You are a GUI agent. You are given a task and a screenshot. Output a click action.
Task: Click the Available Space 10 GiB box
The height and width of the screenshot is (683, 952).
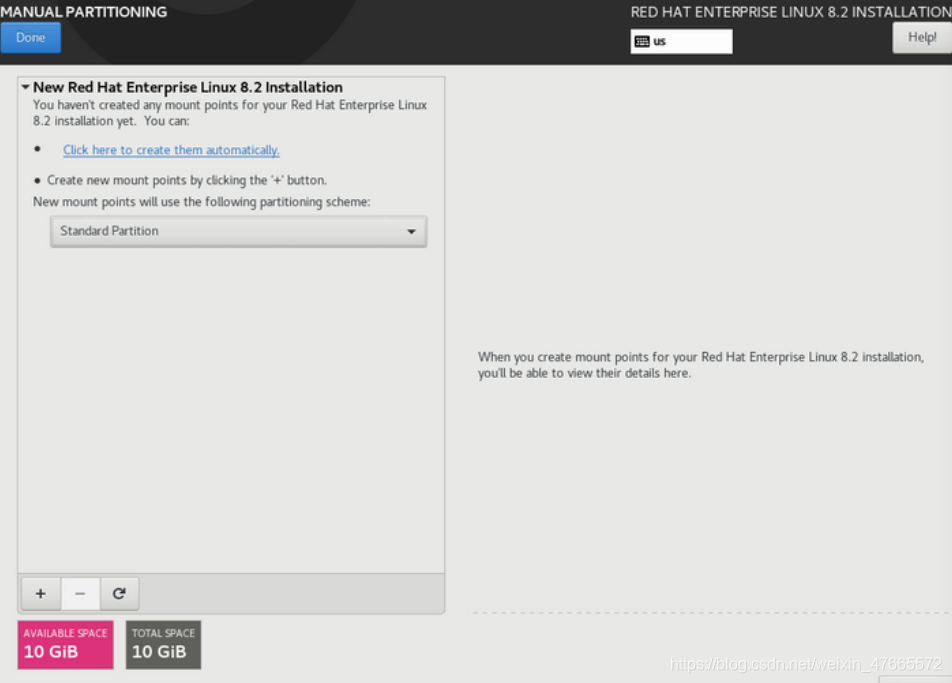[x=66, y=645]
